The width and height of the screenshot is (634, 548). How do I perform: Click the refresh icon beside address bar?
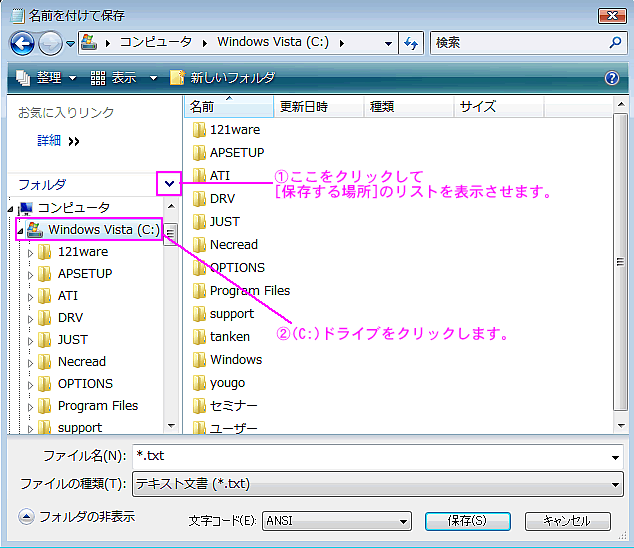[411, 43]
